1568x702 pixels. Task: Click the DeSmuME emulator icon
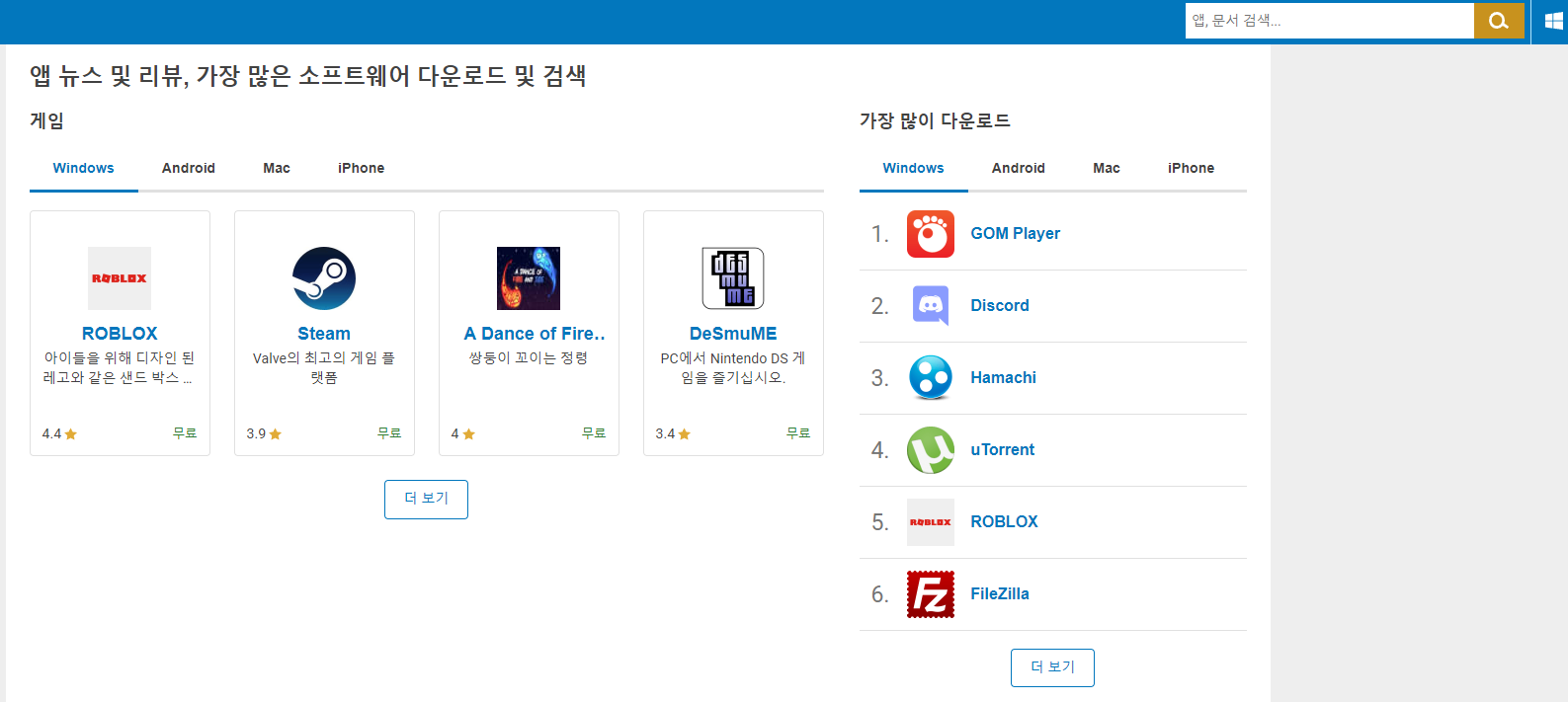pos(733,278)
